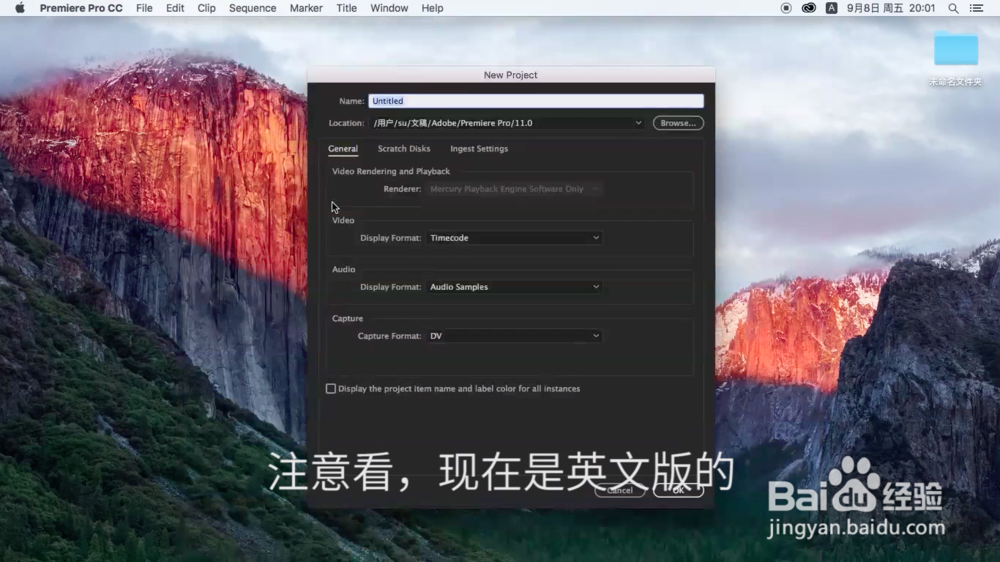This screenshot has width=1000, height=562.
Task: Click the screen recording stop icon
Action: (786, 8)
